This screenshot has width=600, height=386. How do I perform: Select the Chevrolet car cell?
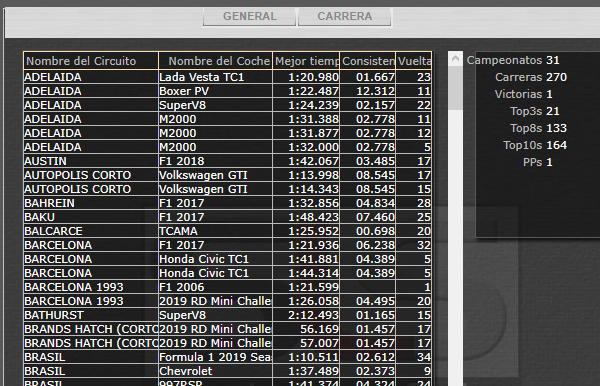click(x=215, y=371)
